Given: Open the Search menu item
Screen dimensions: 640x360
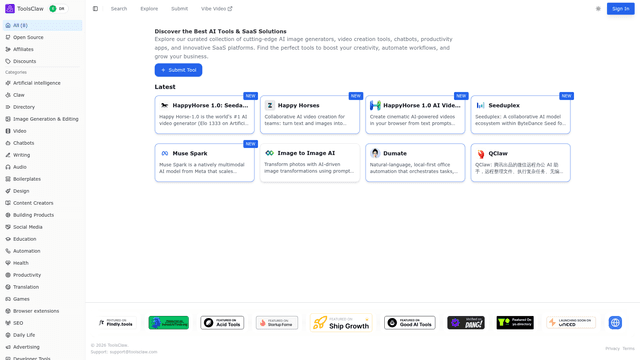Looking at the screenshot, I should pos(119,9).
